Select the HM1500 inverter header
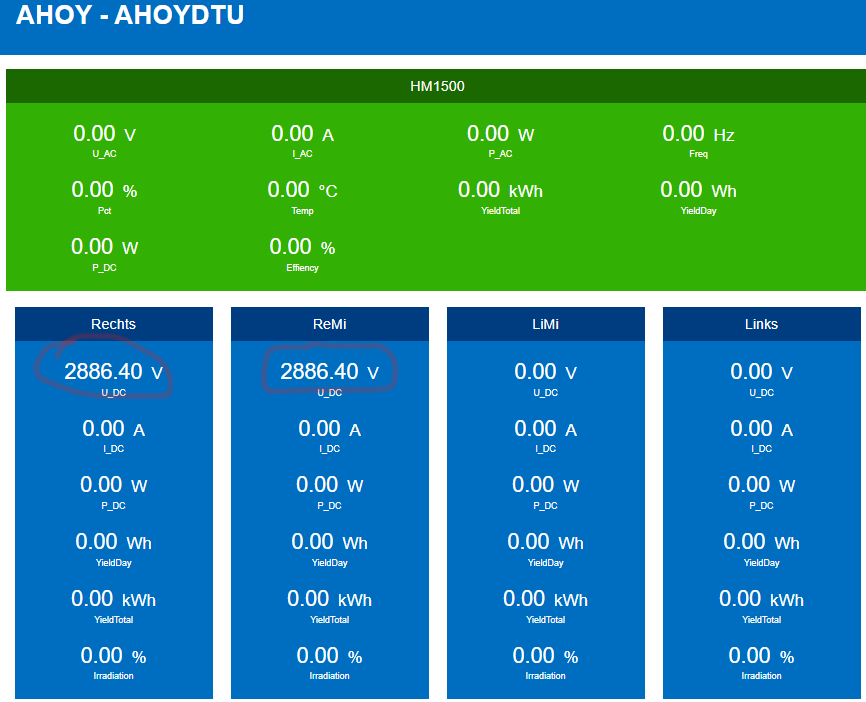The image size is (866, 702). [437, 86]
